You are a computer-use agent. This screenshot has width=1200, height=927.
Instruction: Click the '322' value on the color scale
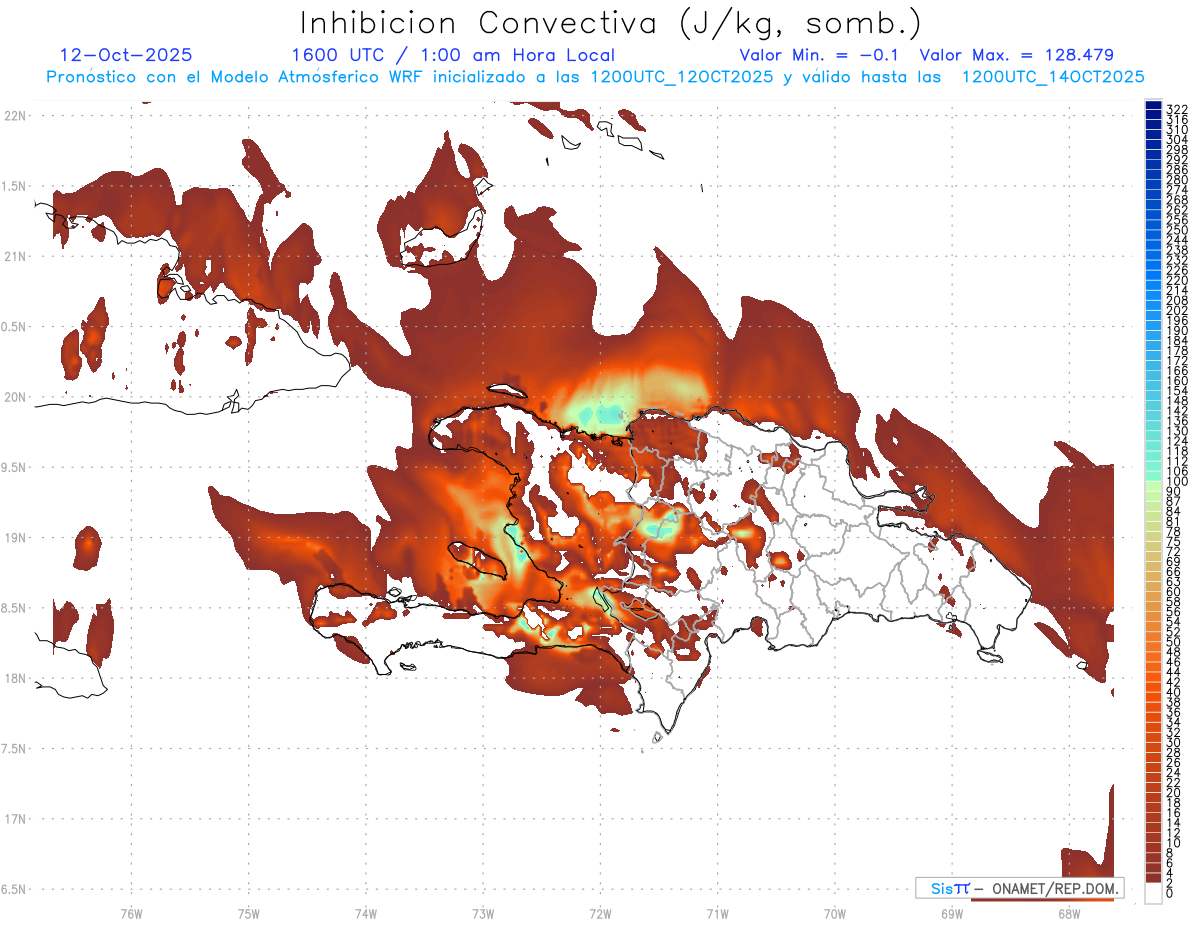(x=1177, y=109)
